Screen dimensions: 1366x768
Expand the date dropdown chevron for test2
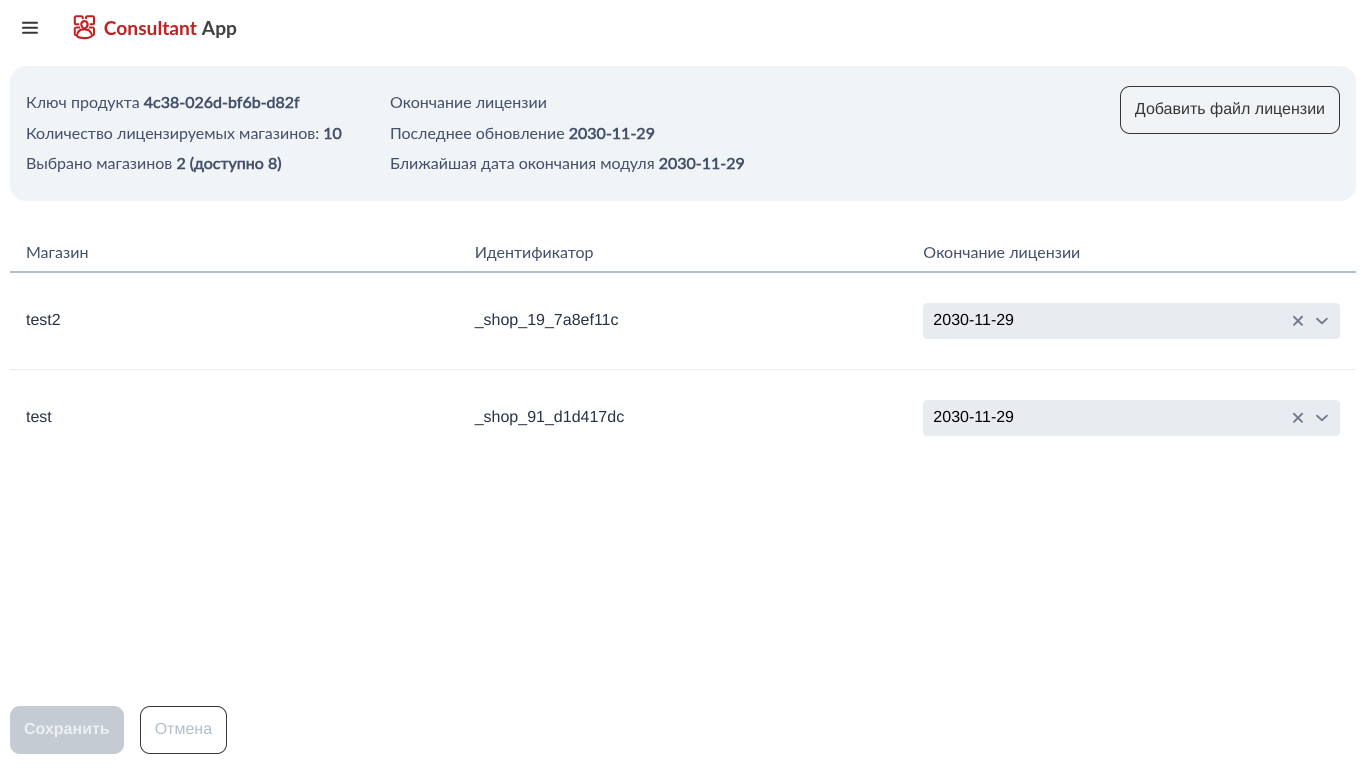(x=1321, y=321)
